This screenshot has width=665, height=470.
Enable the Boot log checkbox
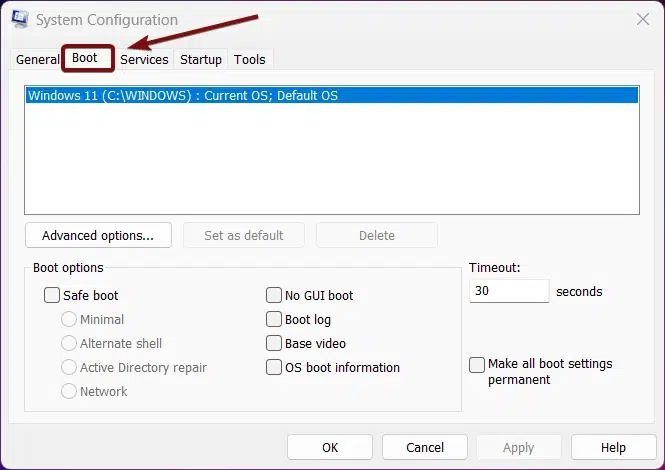tap(274, 319)
